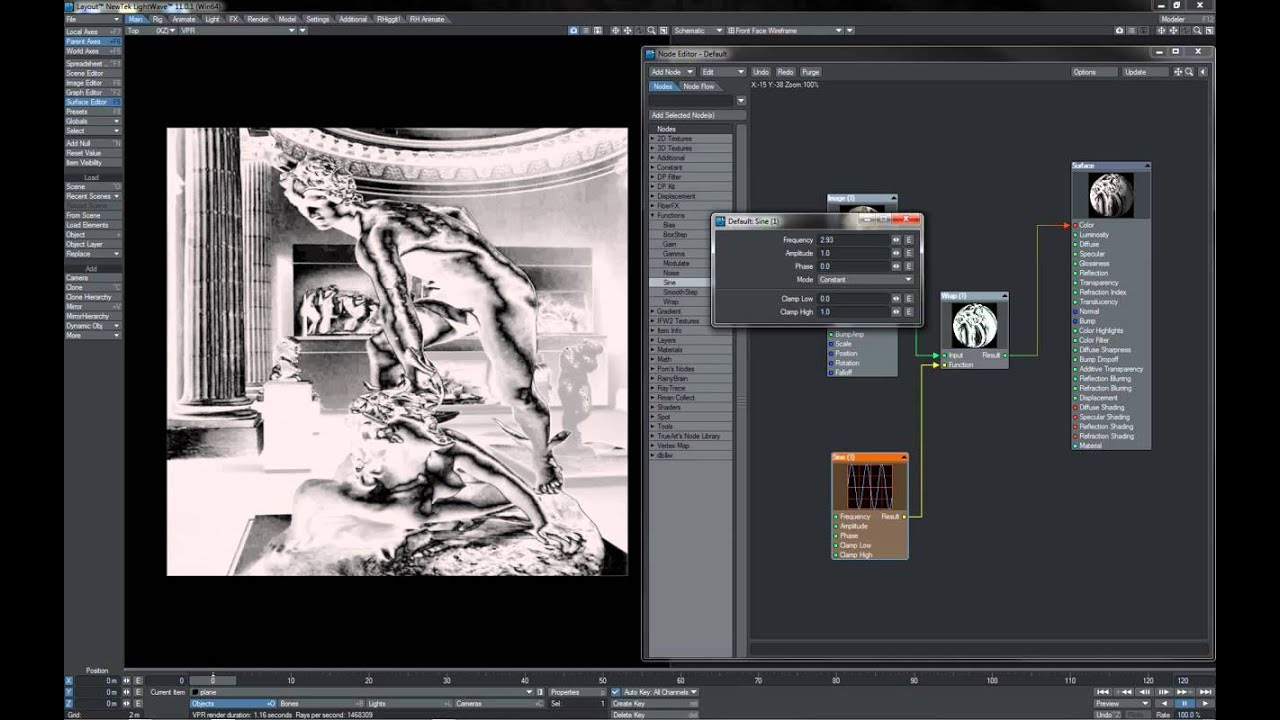
Task: Switch to the Node Flow tab
Action: pos(699,86)
